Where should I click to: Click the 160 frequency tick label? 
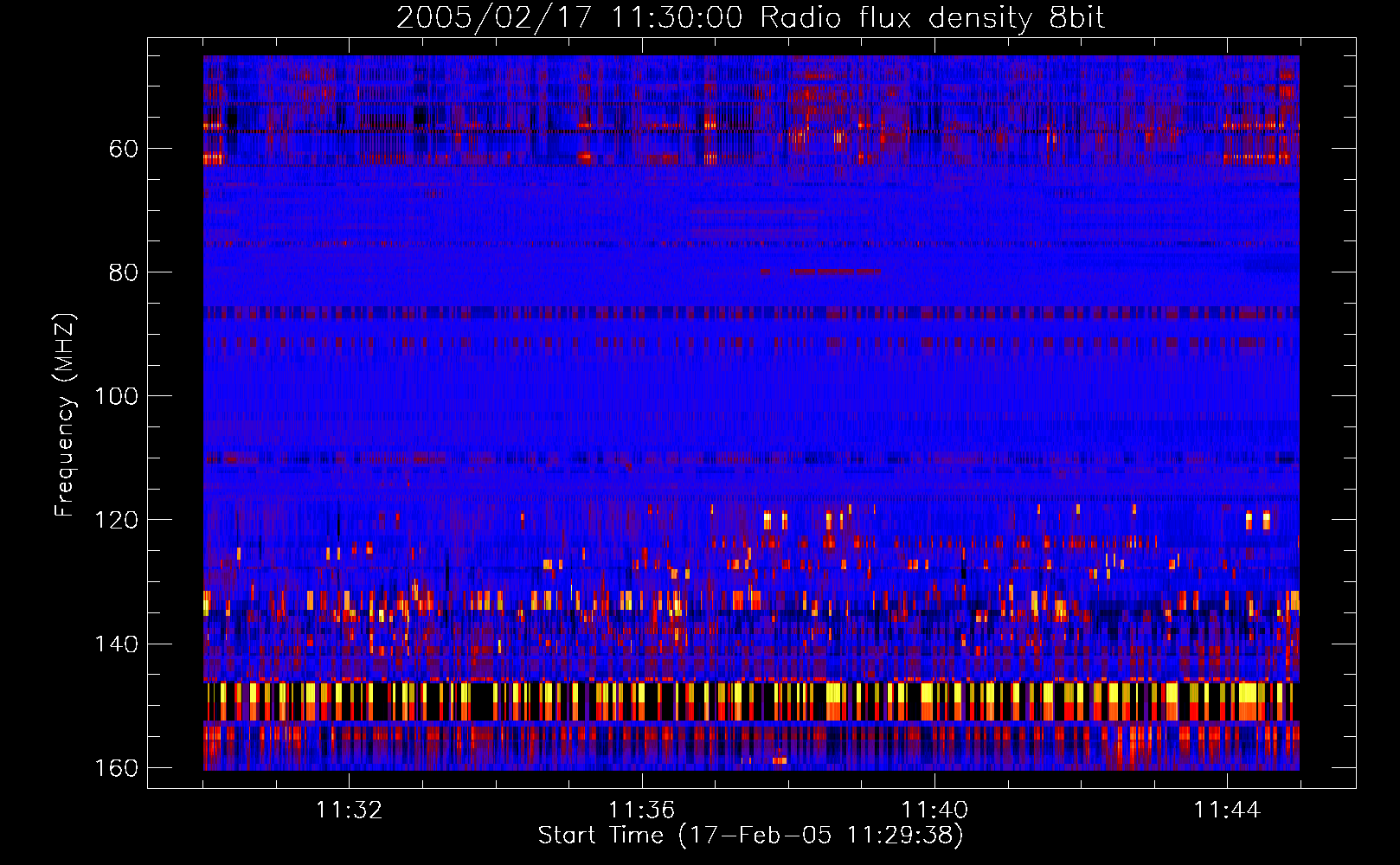pos(116,768)
